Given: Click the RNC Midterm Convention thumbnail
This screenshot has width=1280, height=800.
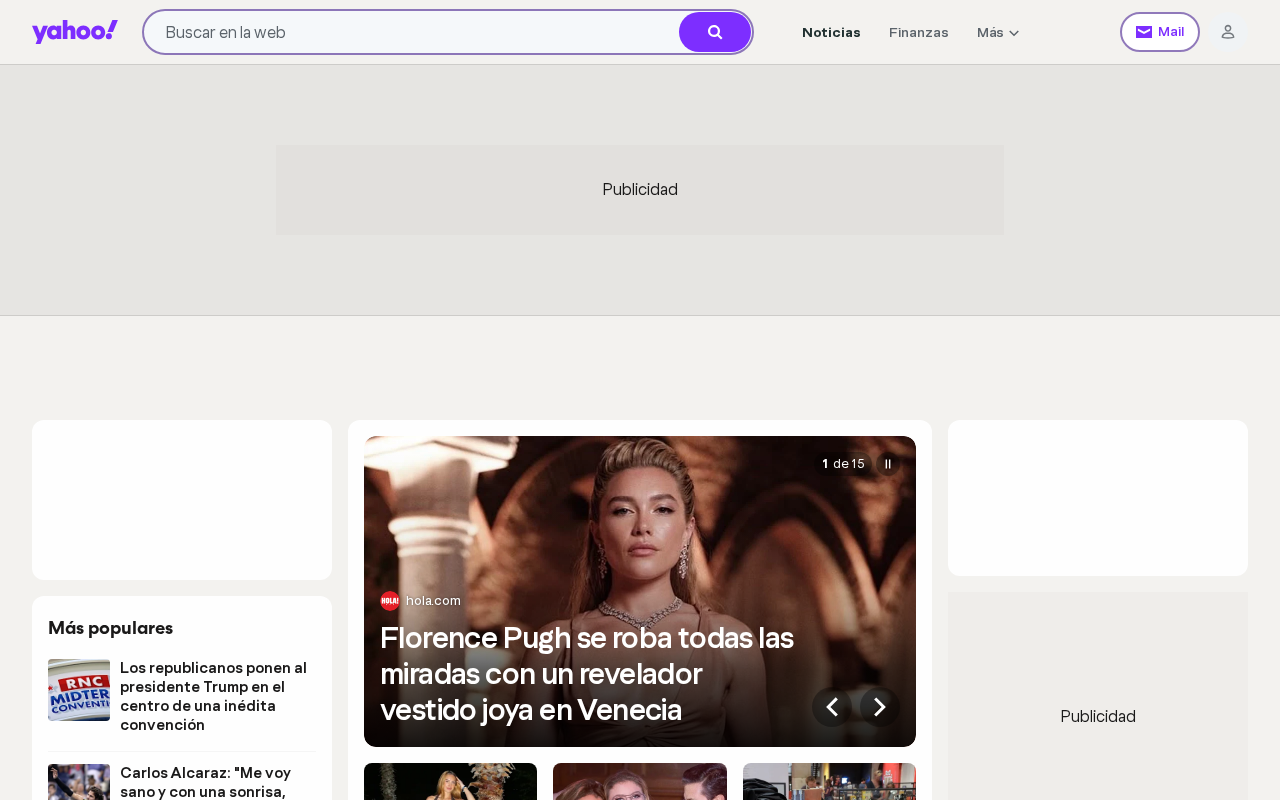Looking at the screenshot, I should [x=79, y=690].
